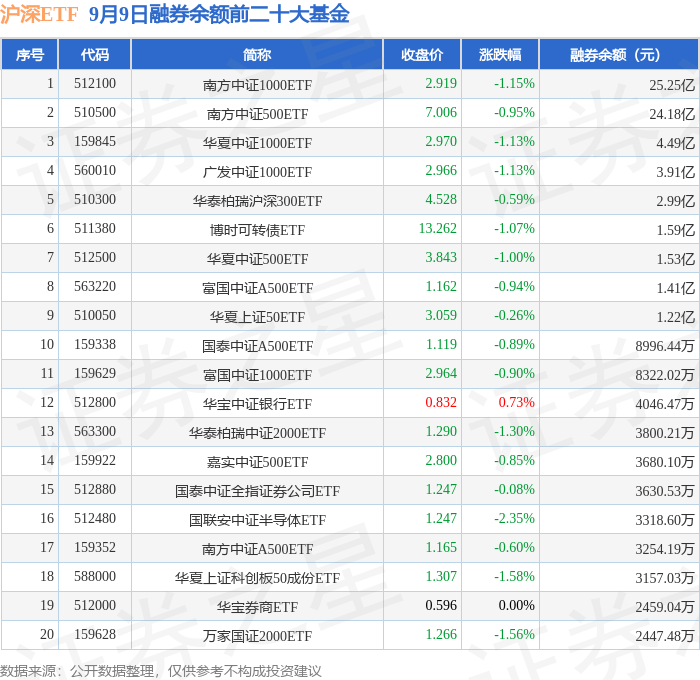Image resolution: width=700 pixels, height=680 pixels.
Task: Select the fund name 华泰柏瑞中证2000ETF
Action: click(257, 433)
